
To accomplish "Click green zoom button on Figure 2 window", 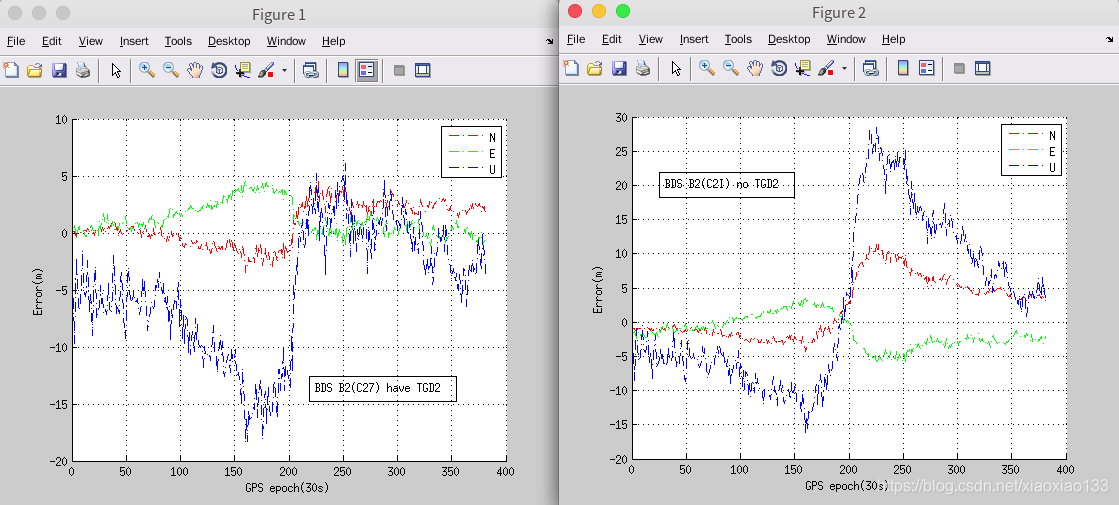I will click(x=623, y=11).
